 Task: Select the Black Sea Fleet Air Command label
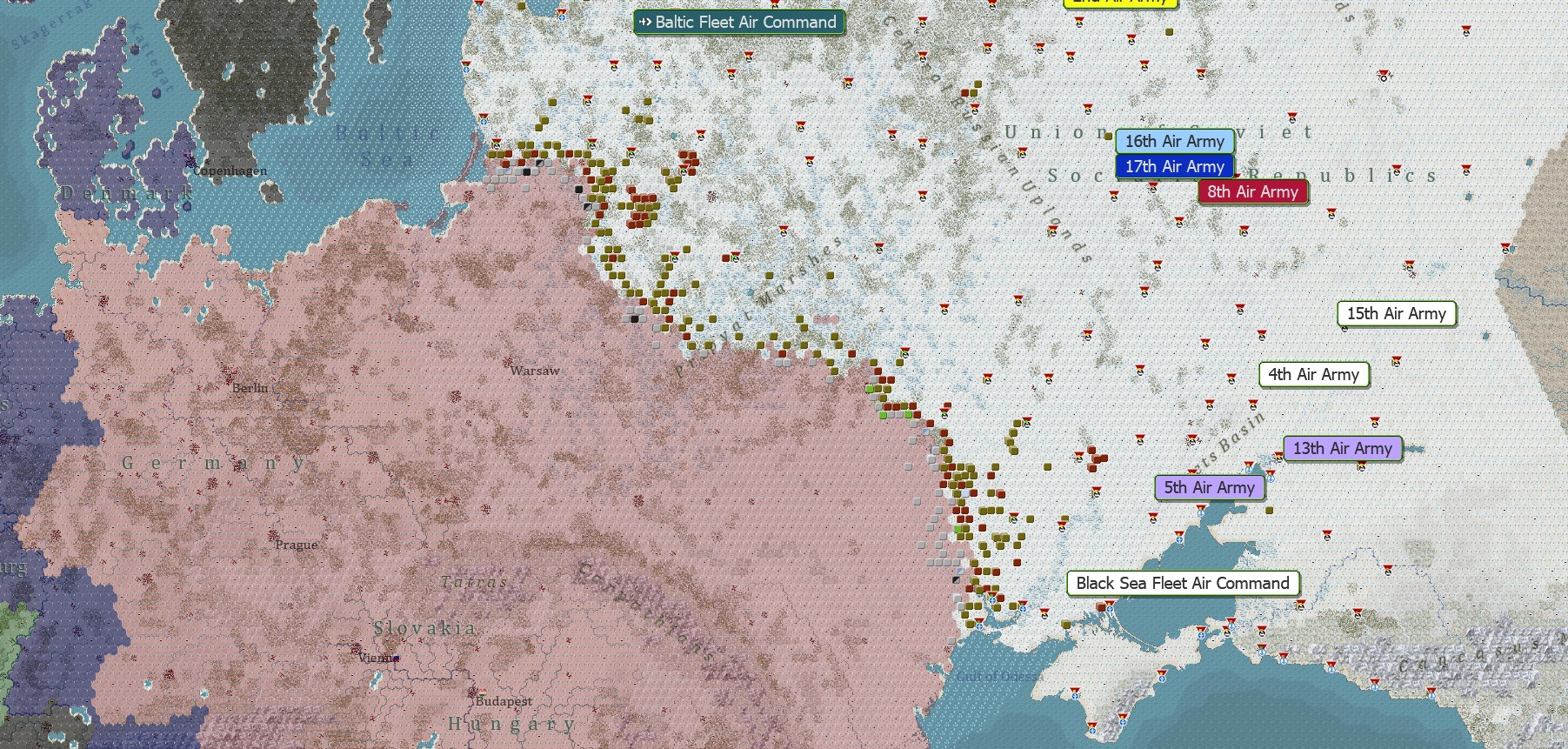[1183, 583]
